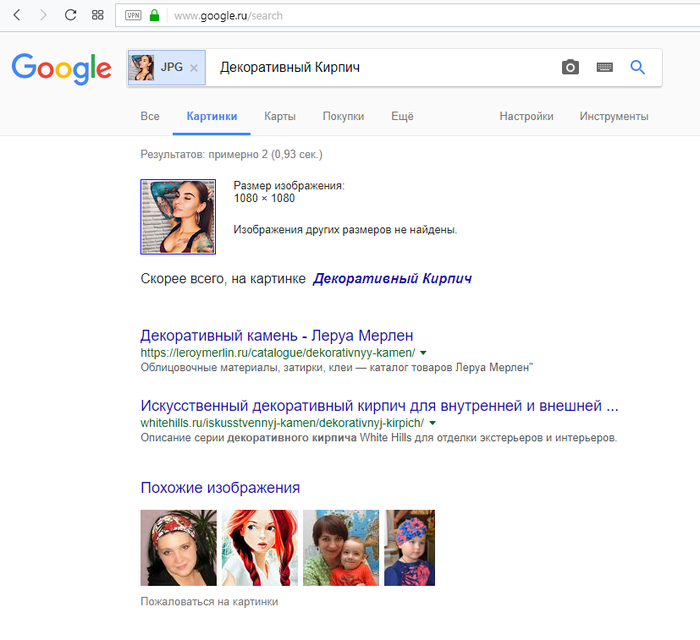Open the Похожие изображения heading link
Screen dimensions: 700x640
(220, 487)
